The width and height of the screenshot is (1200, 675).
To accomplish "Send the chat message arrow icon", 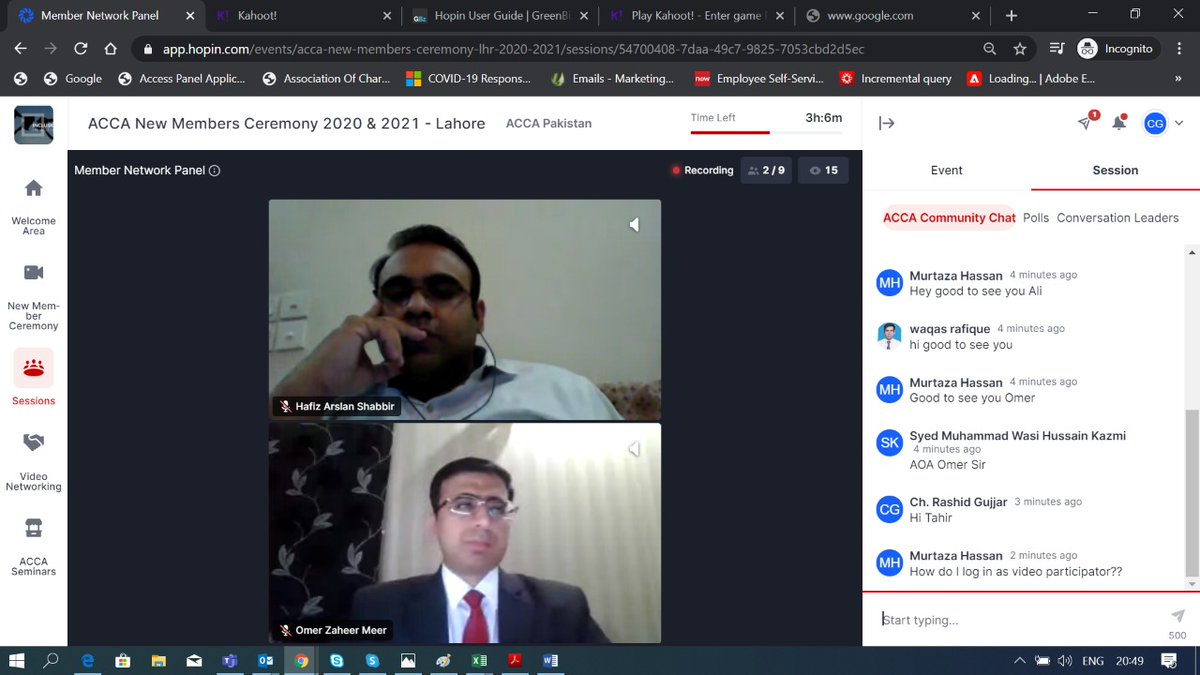I will click(x=1177, y=616).
